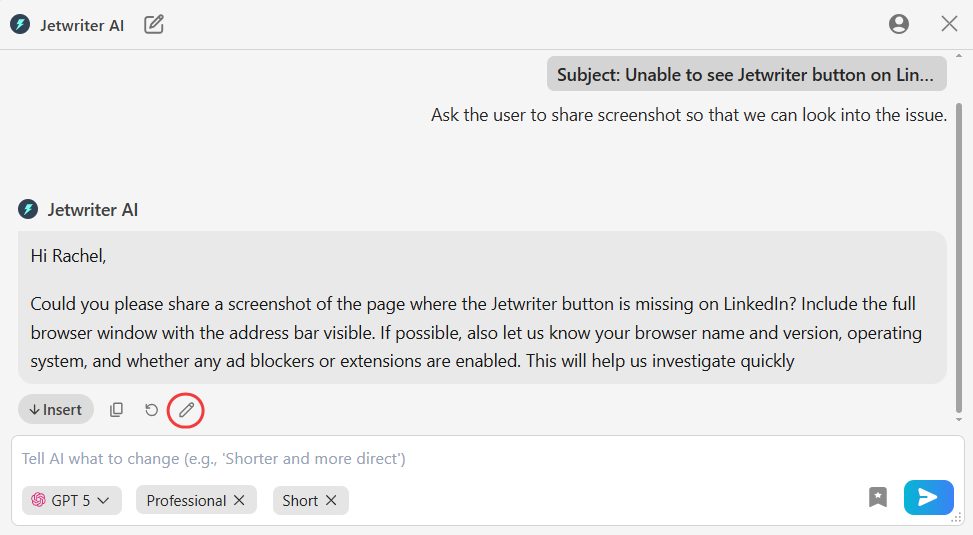The width and height of the screenshot is (973, 535).
Task: Send the message with the blue arrow button
Action: point(928,497)
